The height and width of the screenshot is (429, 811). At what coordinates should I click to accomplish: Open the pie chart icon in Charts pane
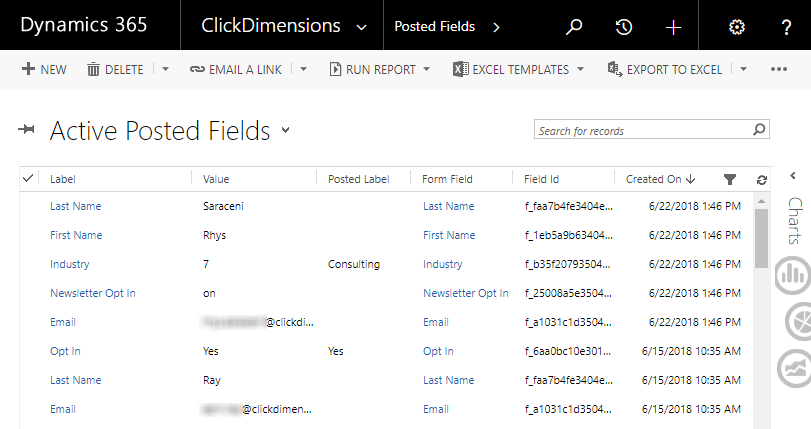tap(799, 322)
